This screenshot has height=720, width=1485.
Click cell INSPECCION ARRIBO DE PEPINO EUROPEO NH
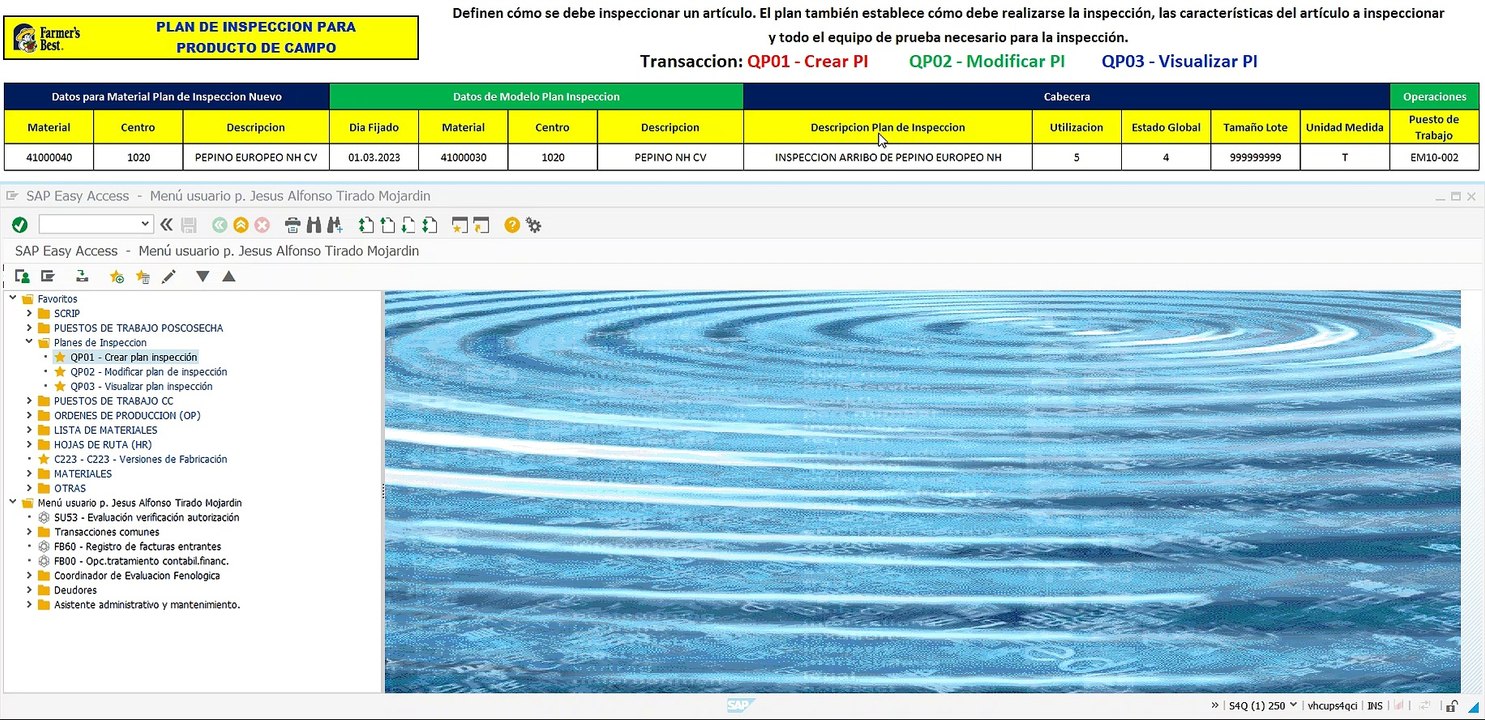[888, 157]
